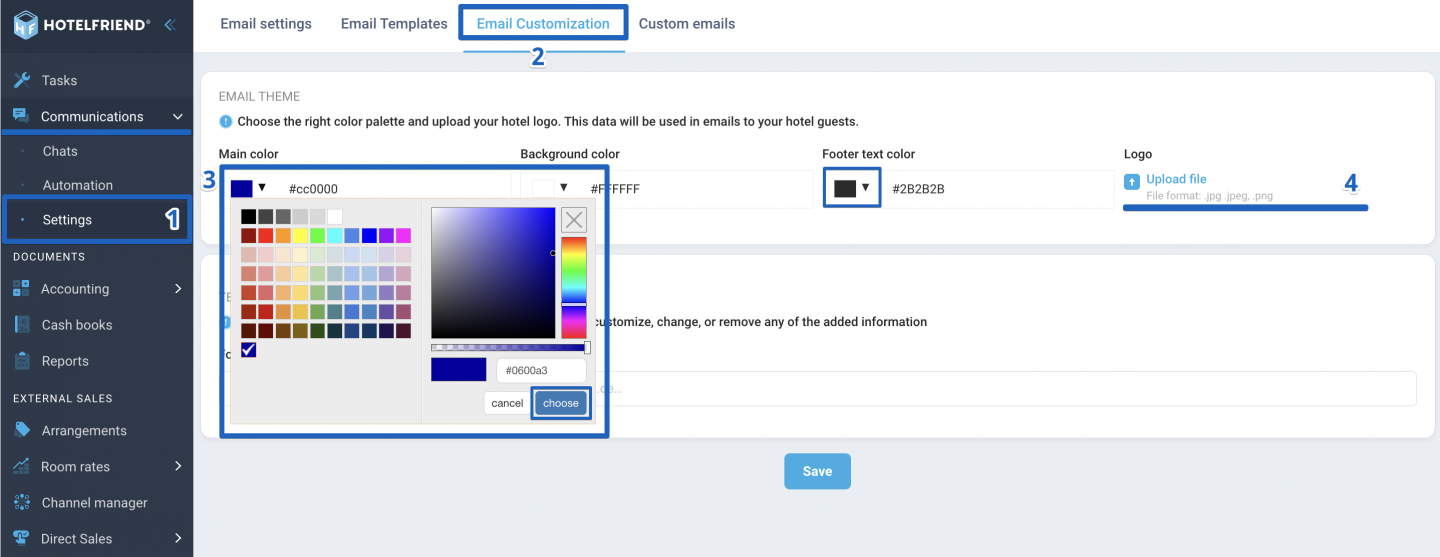Open Tasks via the wrench icon
The height and width of the screenshot is (557, 1440).
coord(22,80)
